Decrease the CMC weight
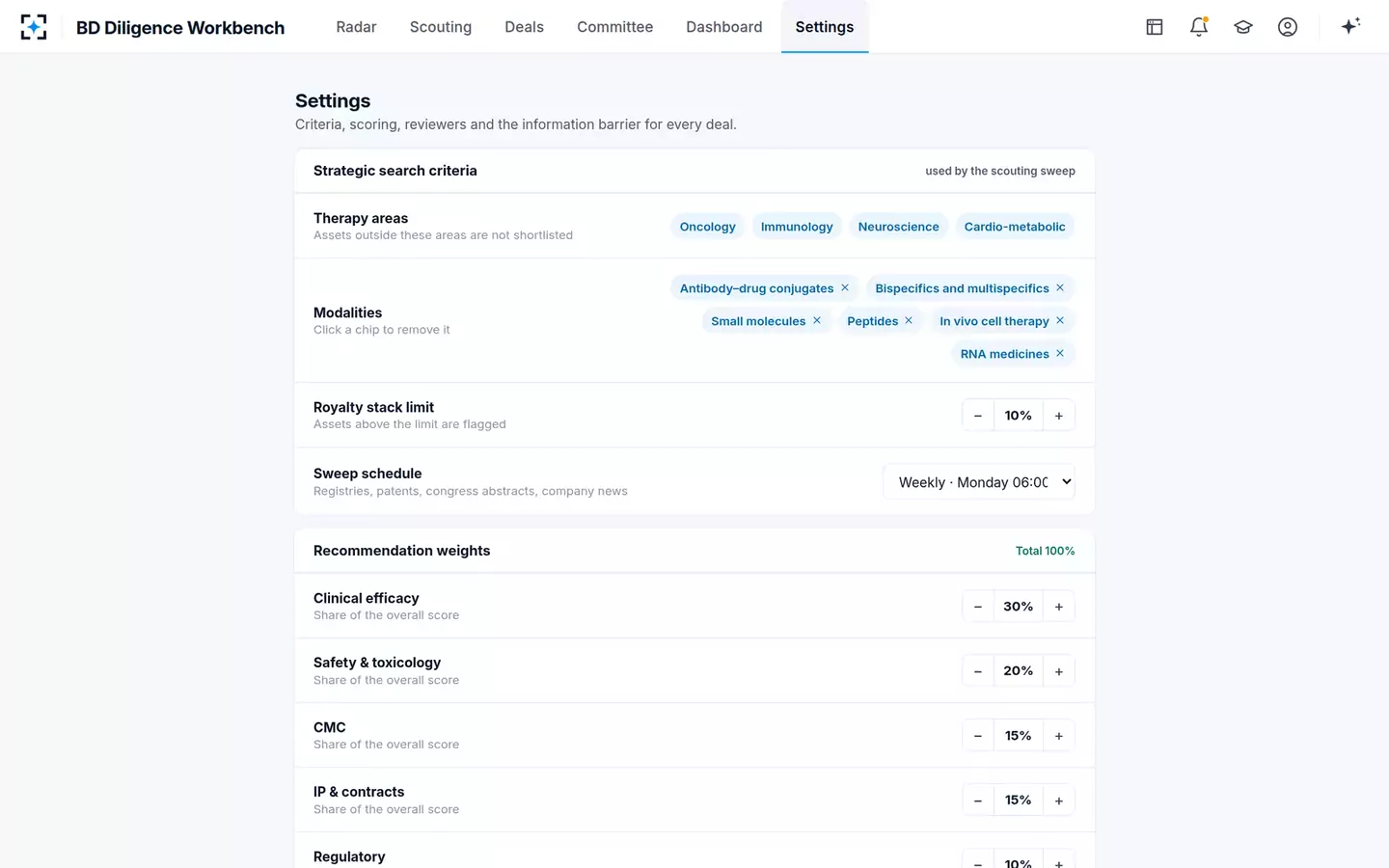The image size is (1389, 868). [x=978, y=736]
